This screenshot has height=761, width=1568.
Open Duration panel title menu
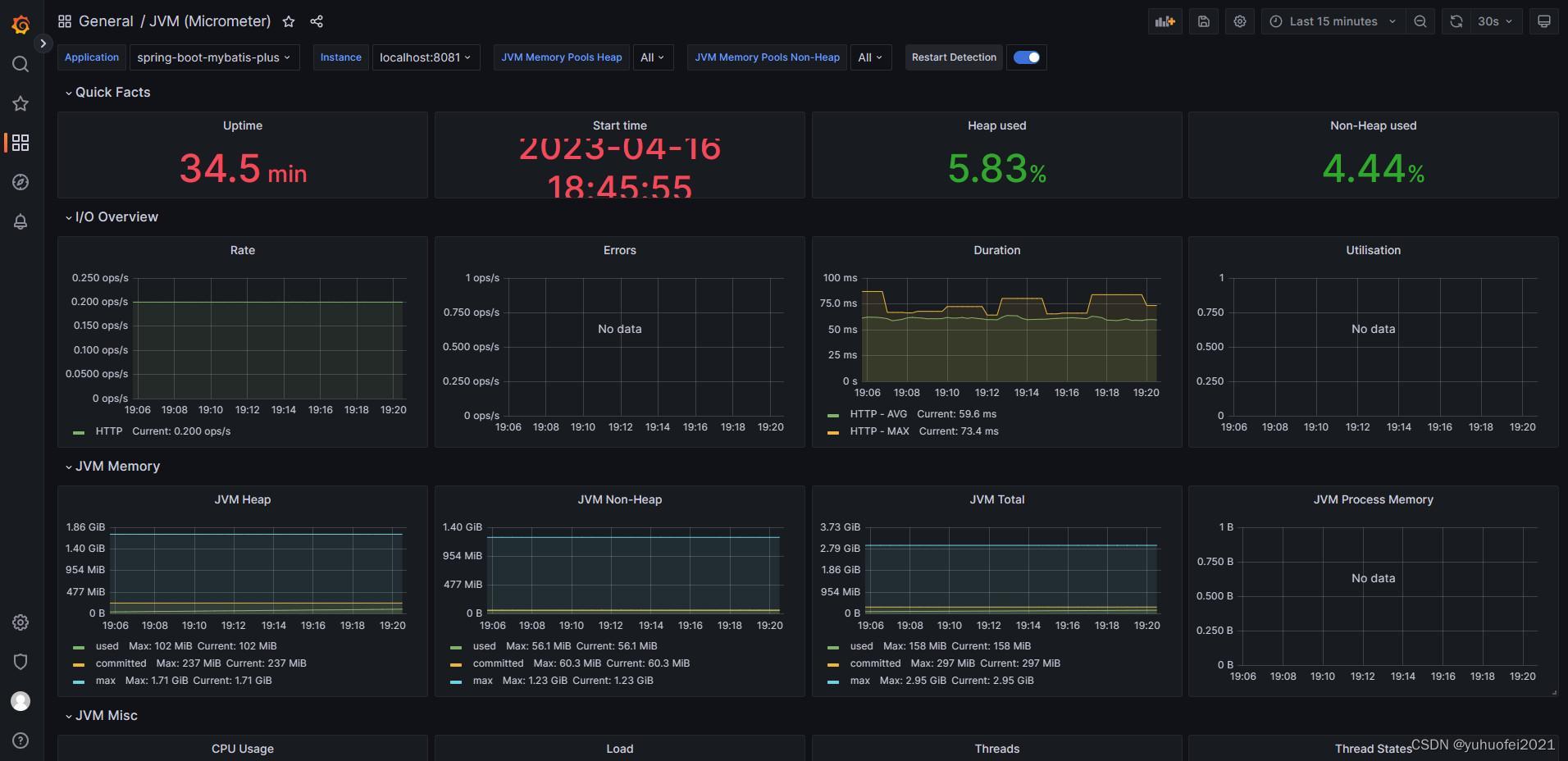click(x=996, y=250)
